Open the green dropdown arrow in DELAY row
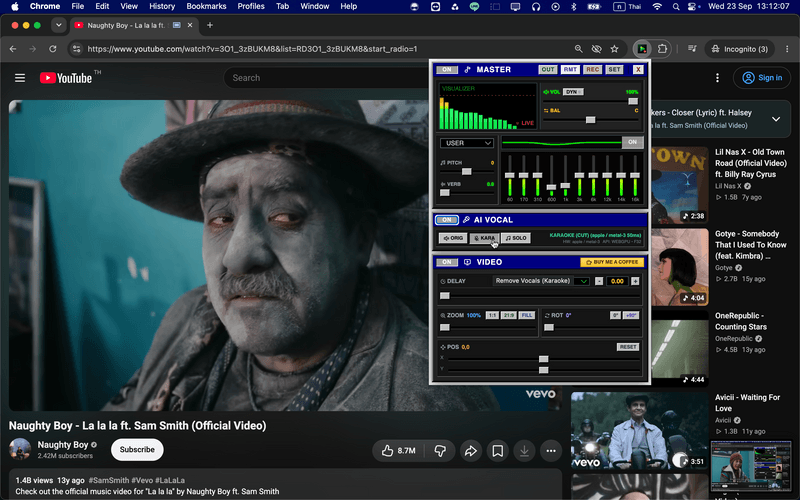The height and width of the screenshot is (500, 800). 582,281
